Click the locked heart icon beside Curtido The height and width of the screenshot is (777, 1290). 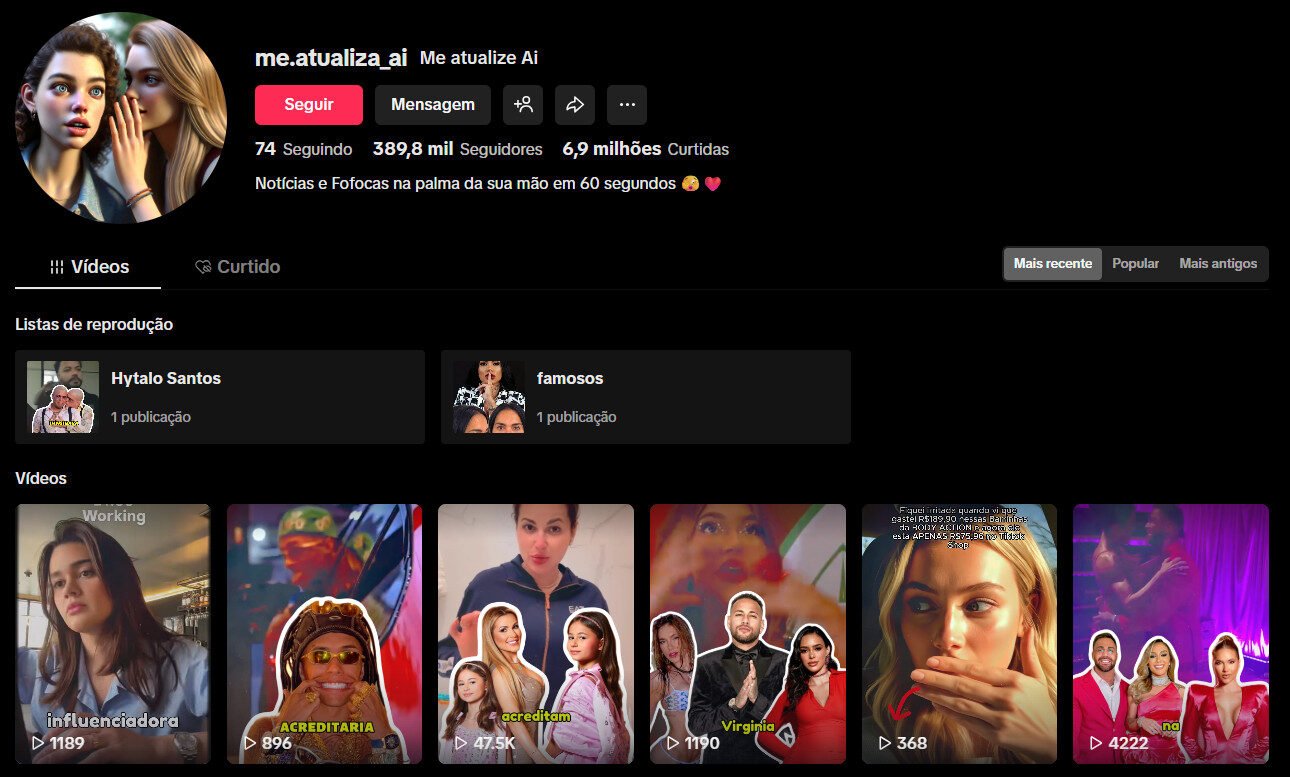pyautogui.click(x=203, y=266)
